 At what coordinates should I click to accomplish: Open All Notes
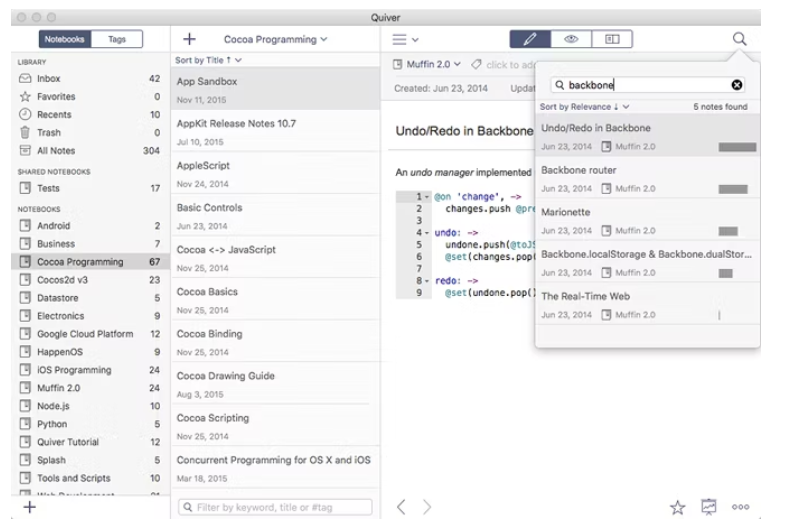coord(90,150)
